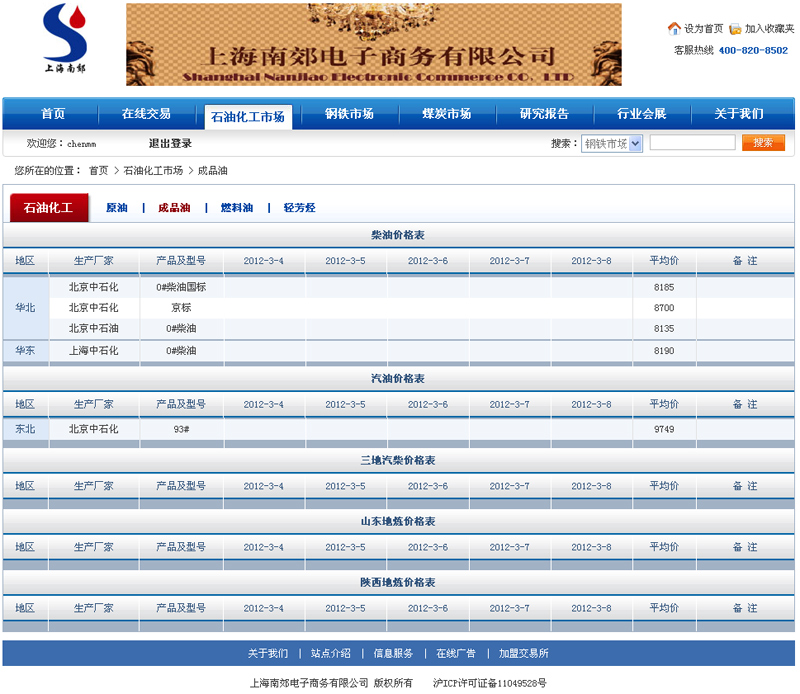
Task: Click the average price 8190
Action: tap(664, 351)
